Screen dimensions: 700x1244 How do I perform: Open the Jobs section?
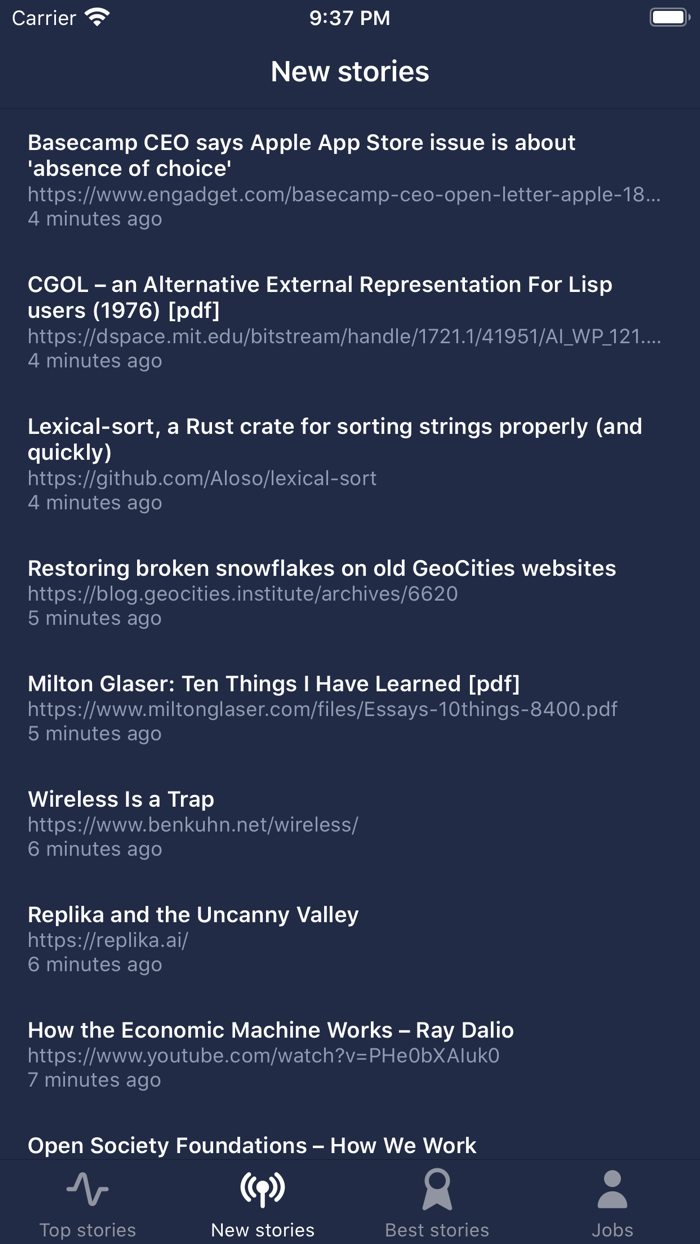[612, 1203]
